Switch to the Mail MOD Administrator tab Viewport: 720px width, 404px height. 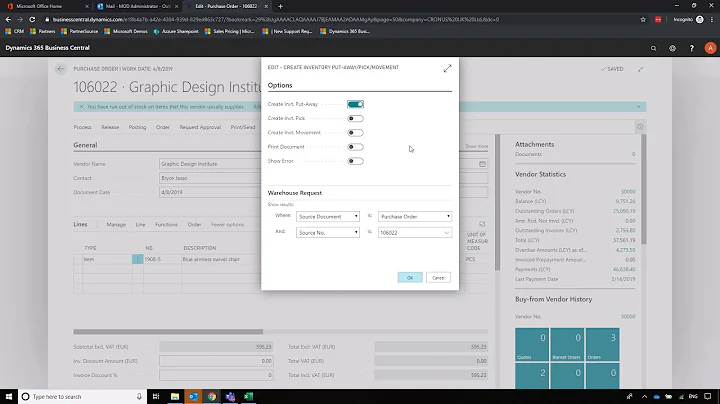point(138,6)
